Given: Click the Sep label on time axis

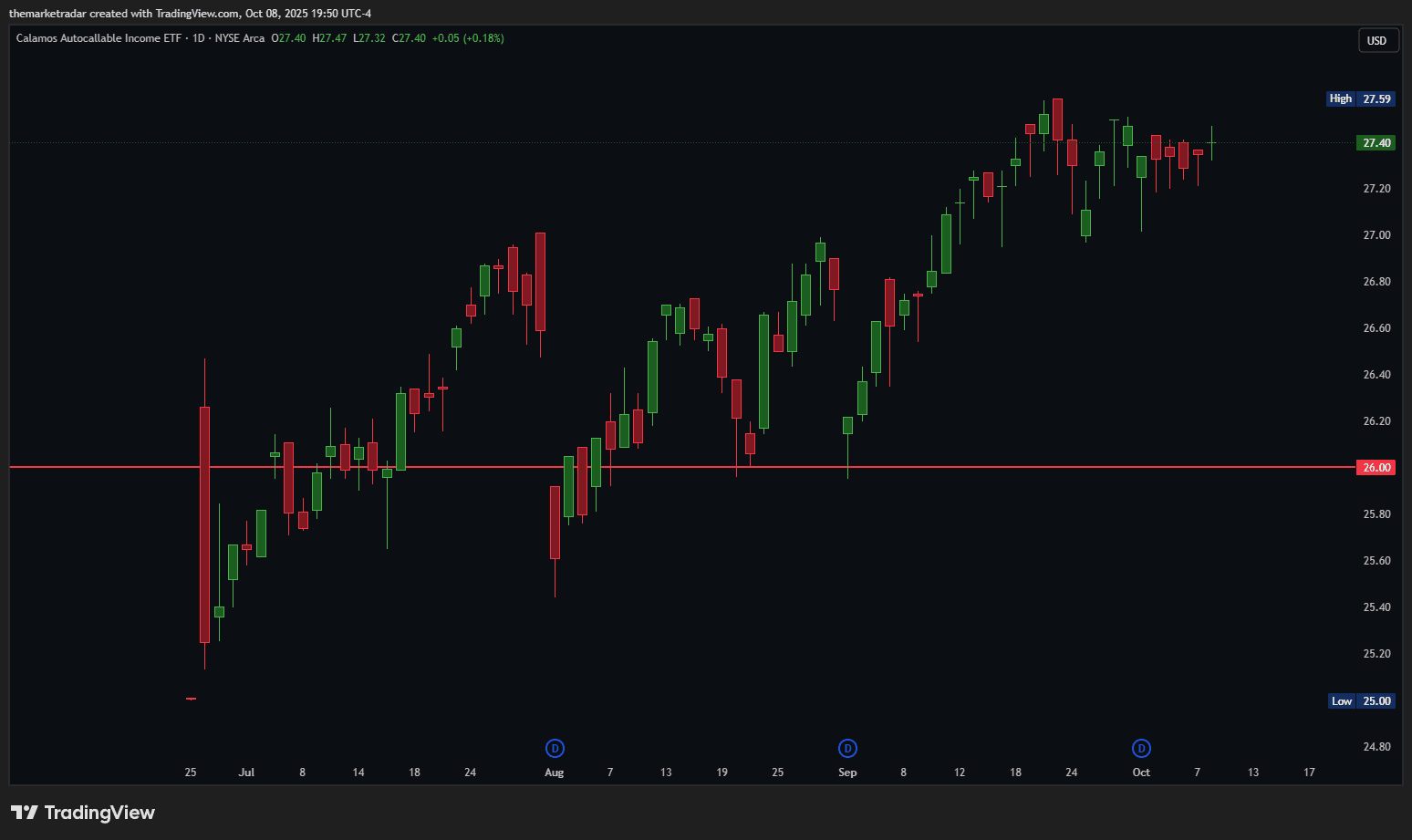Looking at the screenshot, I should [847, 773].
